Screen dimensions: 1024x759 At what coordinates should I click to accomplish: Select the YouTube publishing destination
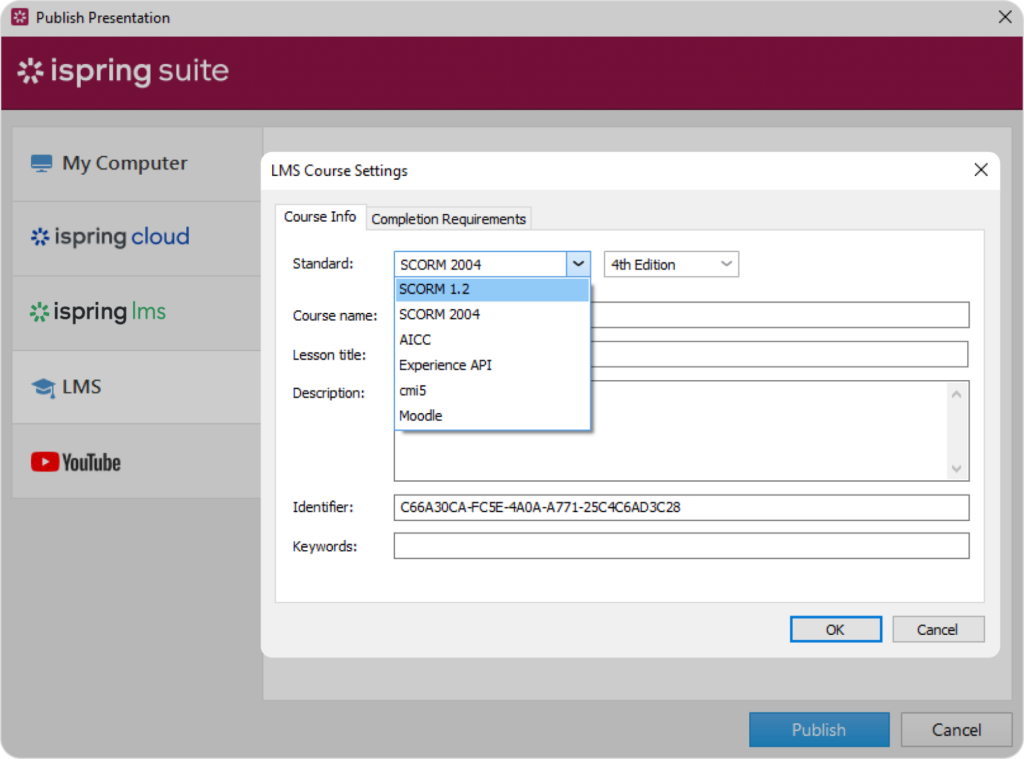137,462
